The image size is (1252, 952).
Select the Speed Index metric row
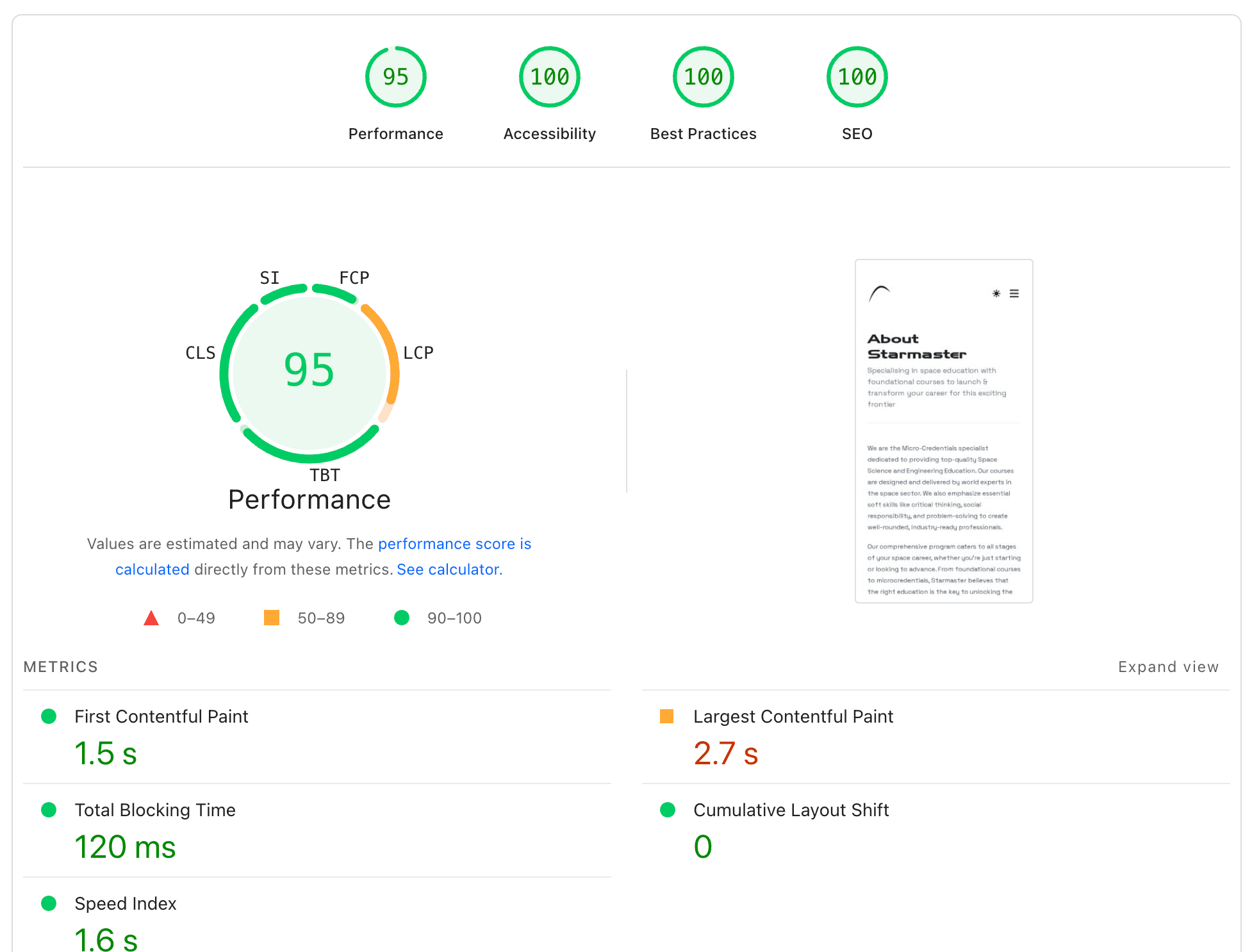126,903
